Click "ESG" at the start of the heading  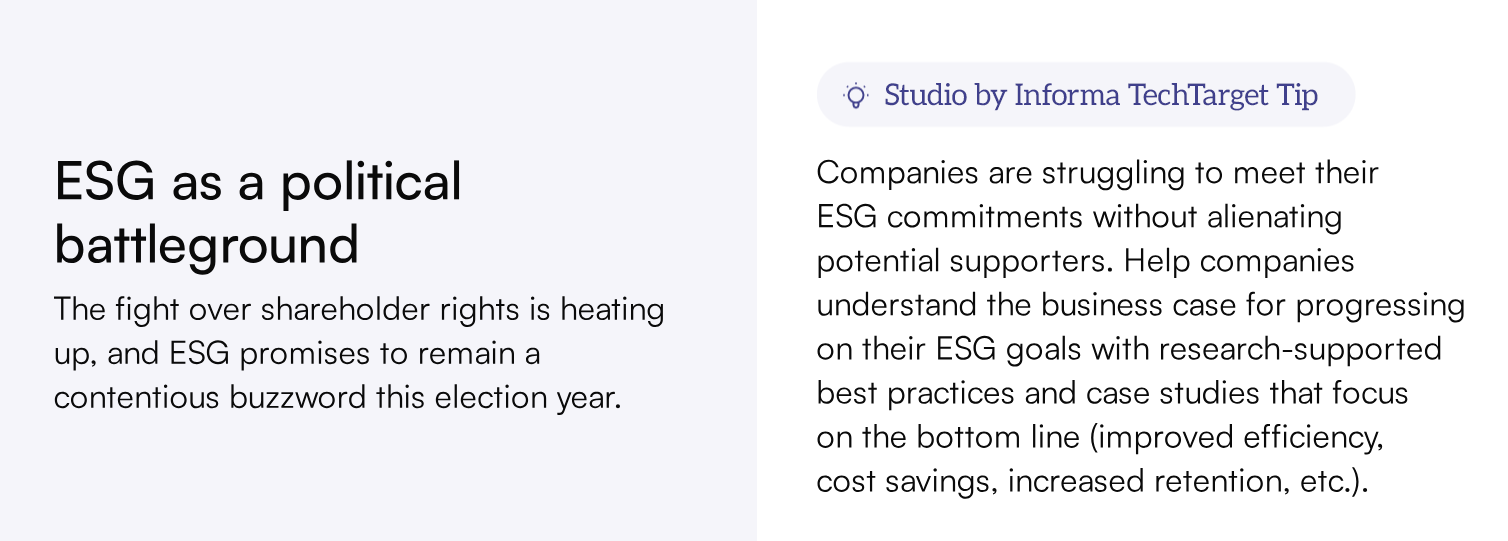coord(105,181)
